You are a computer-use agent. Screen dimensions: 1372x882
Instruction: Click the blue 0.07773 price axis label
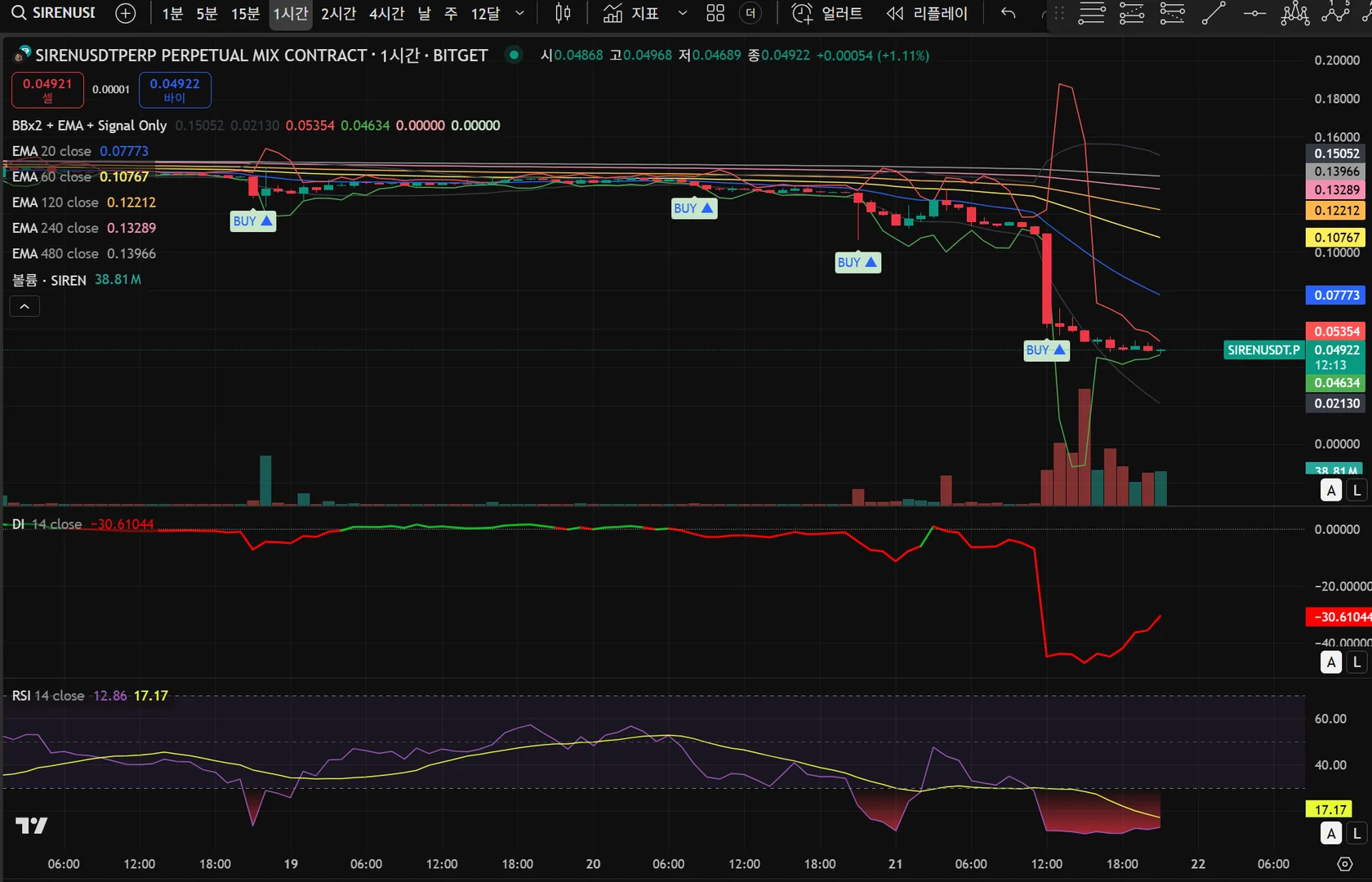point(1337,295)
